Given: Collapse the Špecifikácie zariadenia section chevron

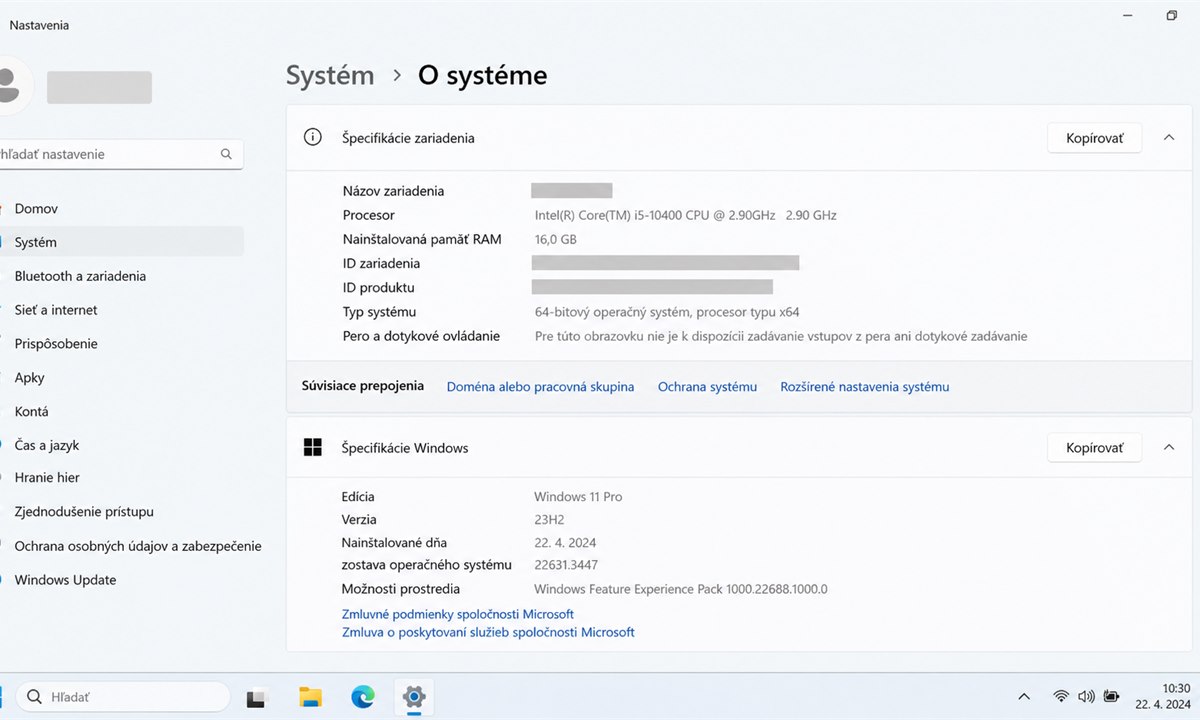Looking at the screenshot, I should 1169,137.
